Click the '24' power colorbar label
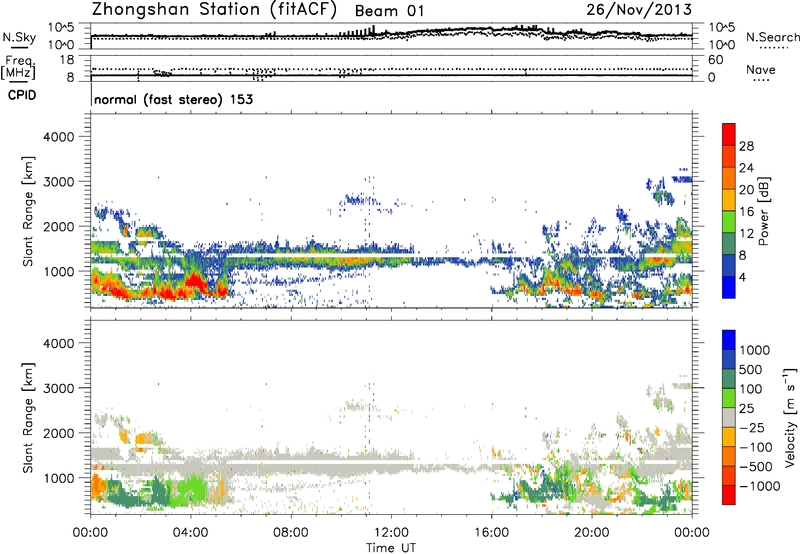 click(x=746, y=168)
